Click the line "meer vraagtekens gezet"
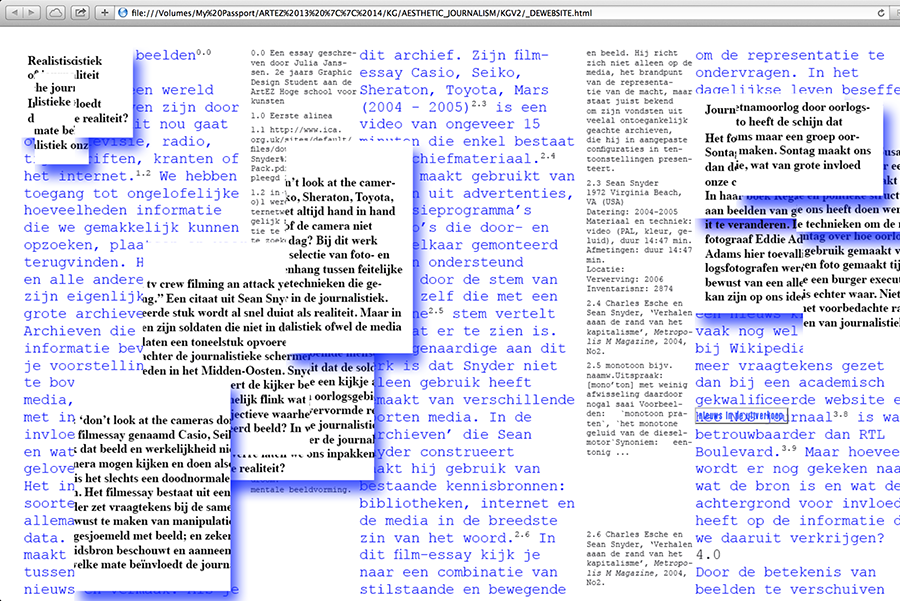This screenshot has width=900, height=601. 790,366
